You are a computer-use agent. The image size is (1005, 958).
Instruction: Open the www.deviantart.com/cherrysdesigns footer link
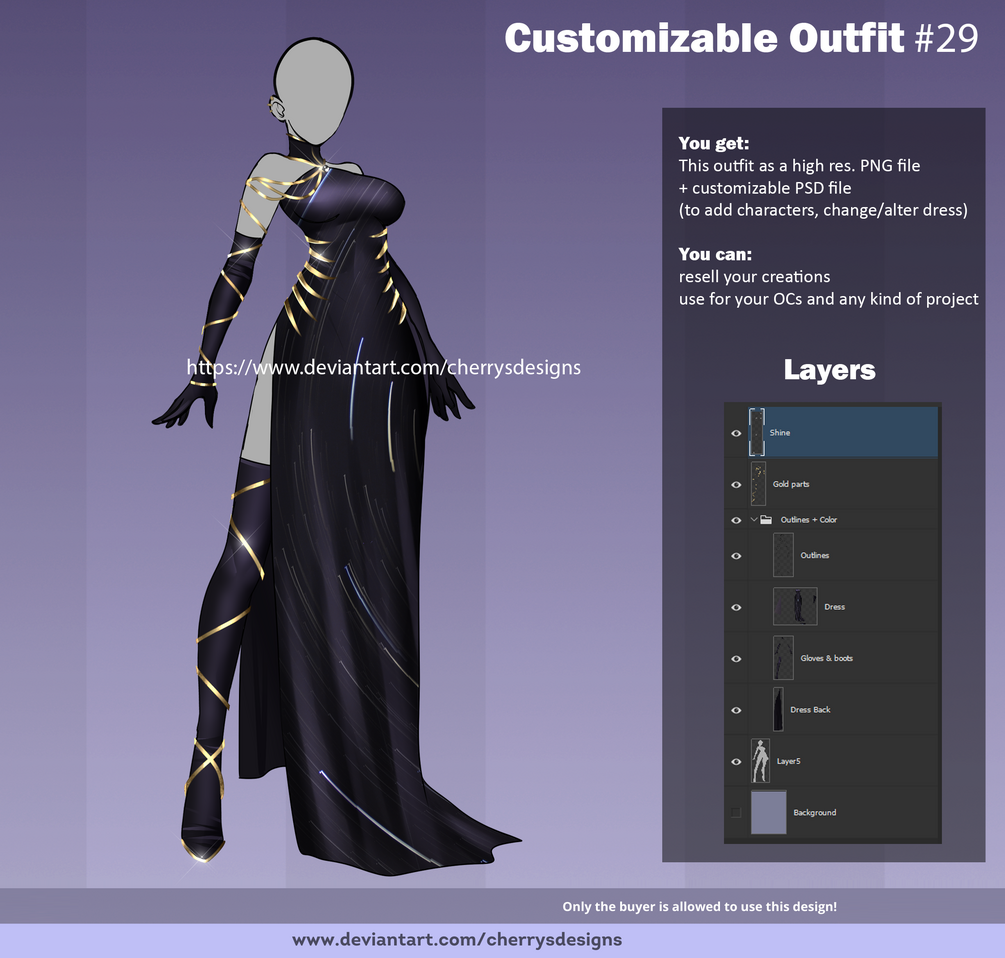[x=457, y=940]
